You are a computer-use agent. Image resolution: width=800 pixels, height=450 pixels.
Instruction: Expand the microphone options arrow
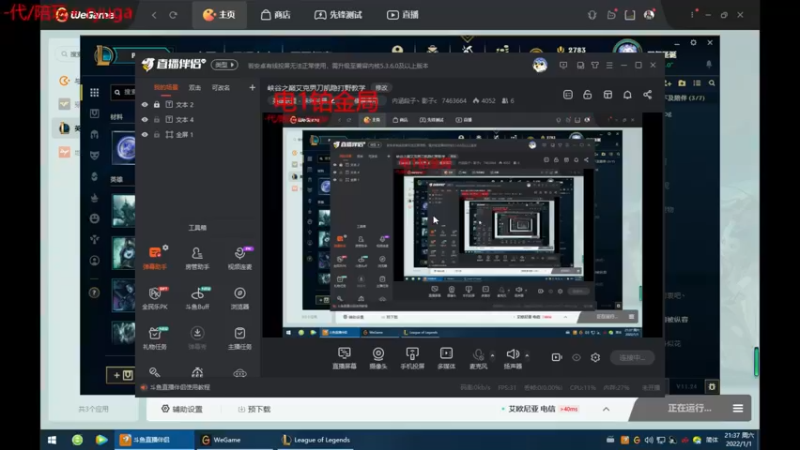(x=492, y=355)
